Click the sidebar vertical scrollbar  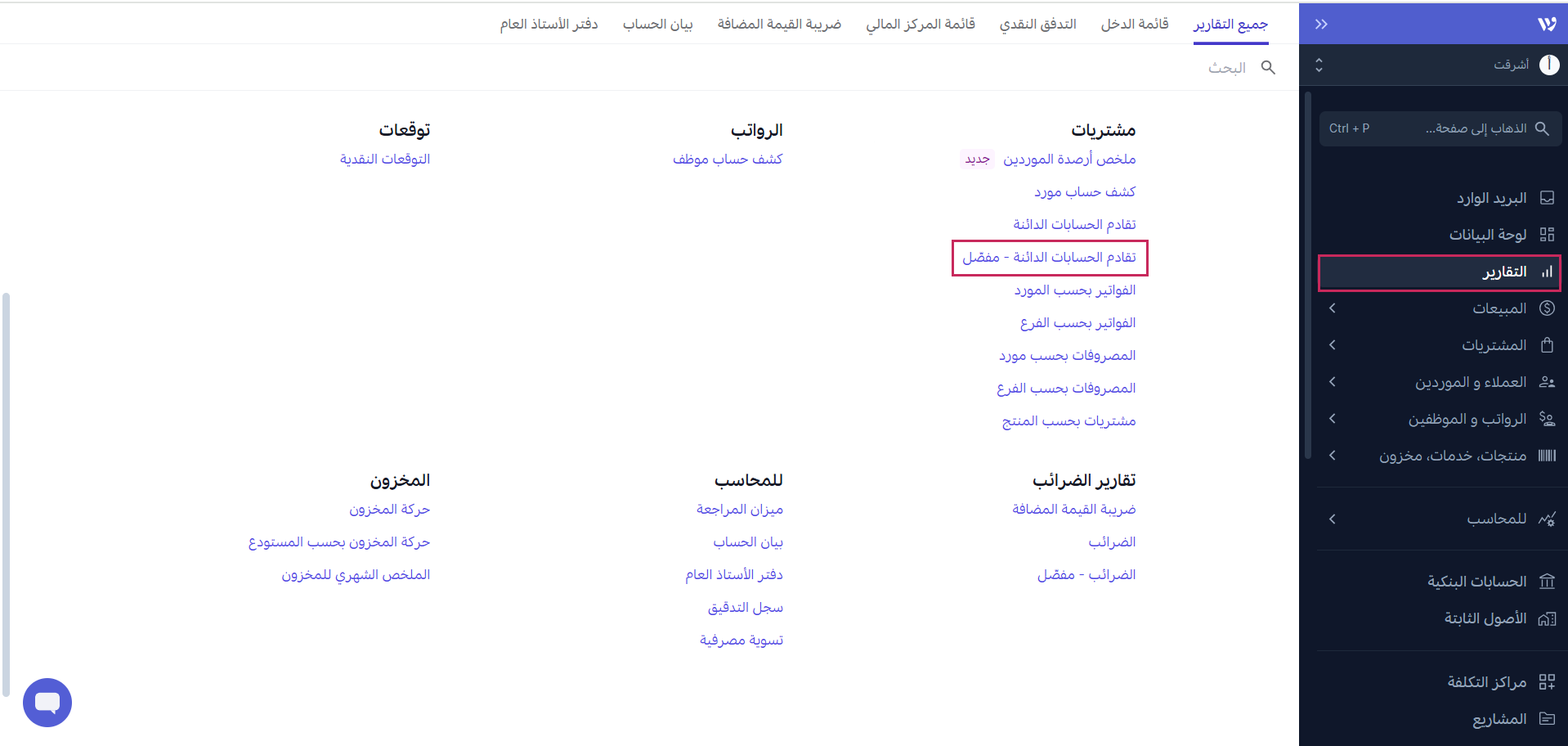[1308, 276]
